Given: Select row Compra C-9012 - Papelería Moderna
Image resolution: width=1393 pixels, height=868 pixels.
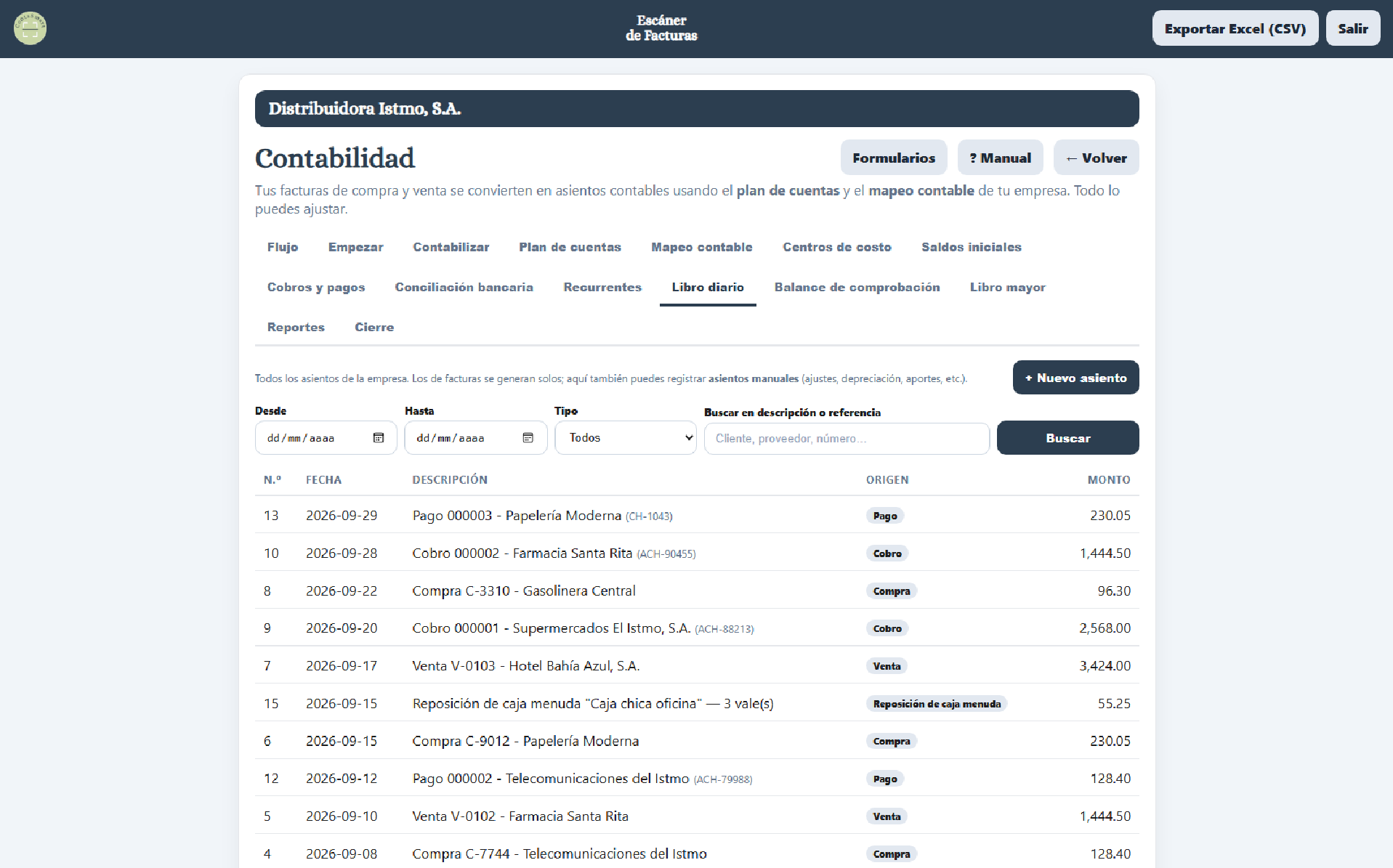Looking at the screenshot, I should coord(697,741).
